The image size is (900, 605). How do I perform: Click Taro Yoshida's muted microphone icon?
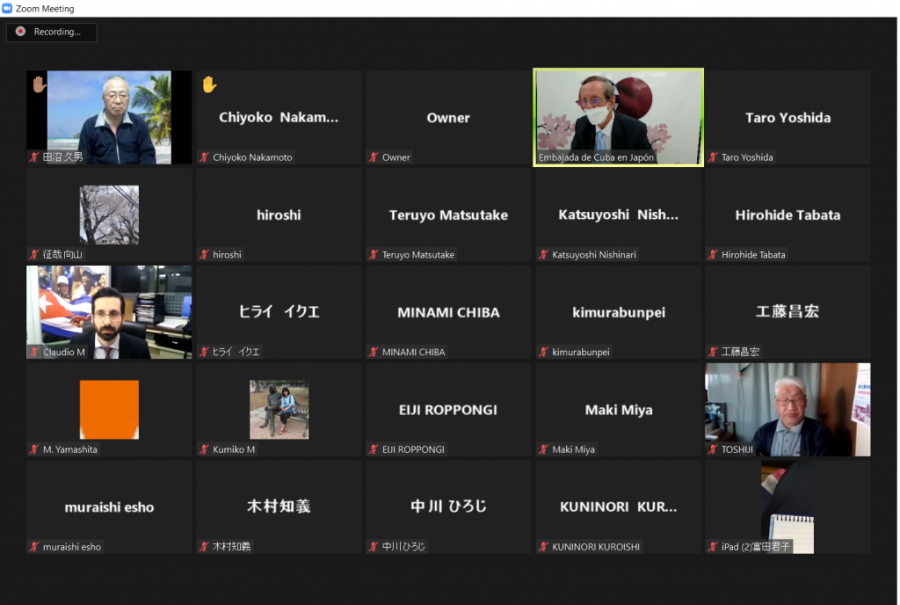click(x=713, y=158)
